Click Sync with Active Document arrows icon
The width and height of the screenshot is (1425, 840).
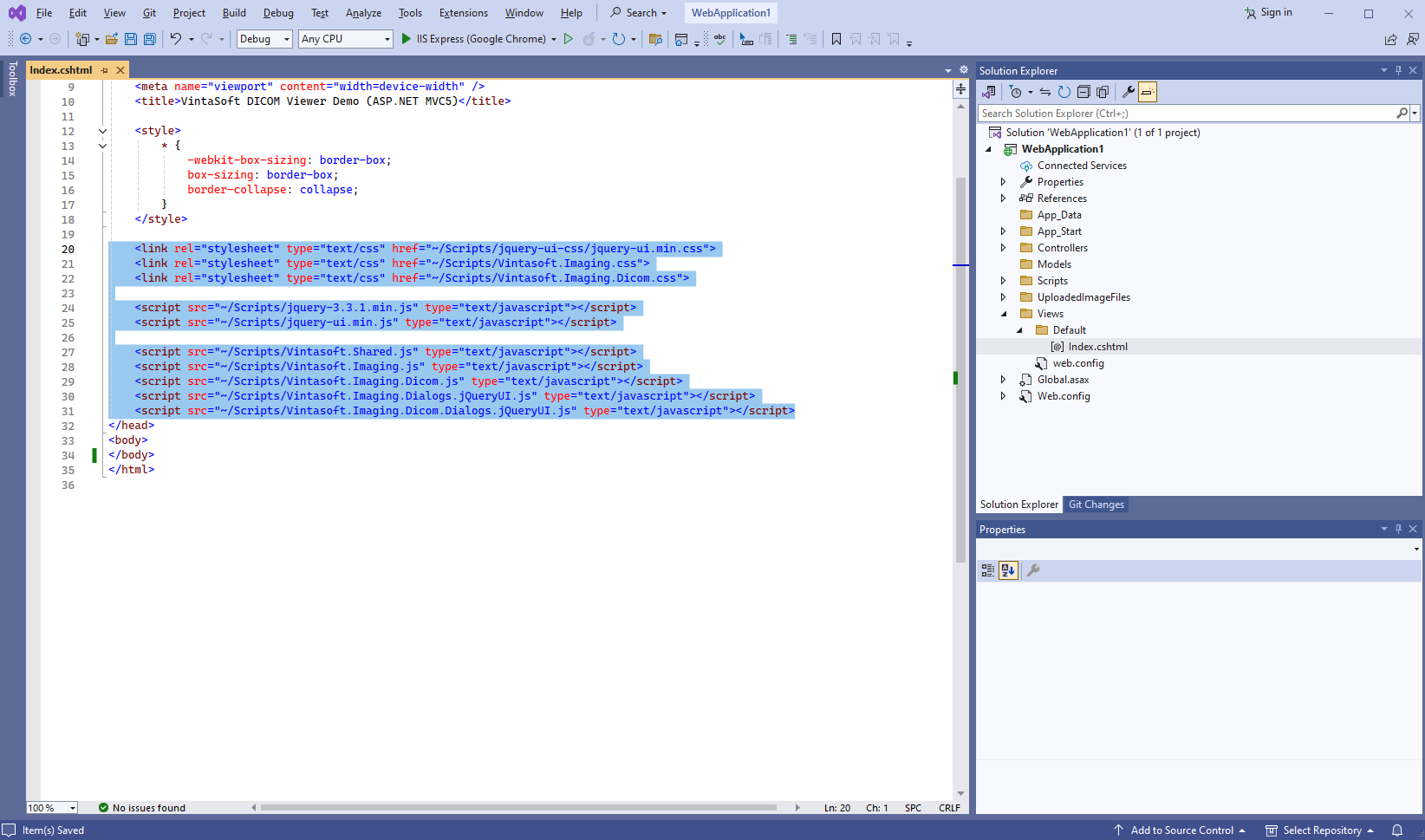(1045, 92)
